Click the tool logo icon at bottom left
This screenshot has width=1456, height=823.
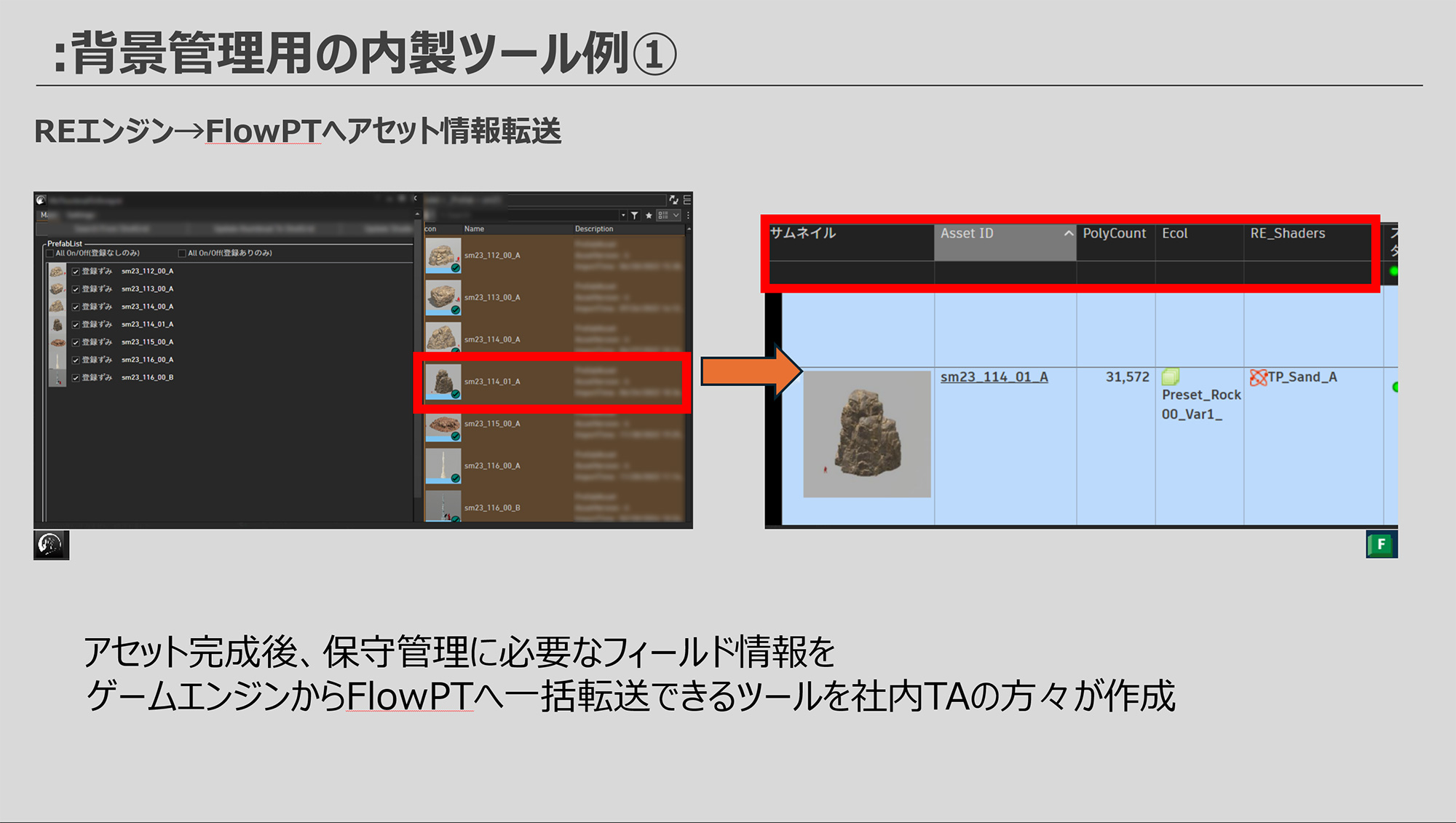[x=50, y=544]
